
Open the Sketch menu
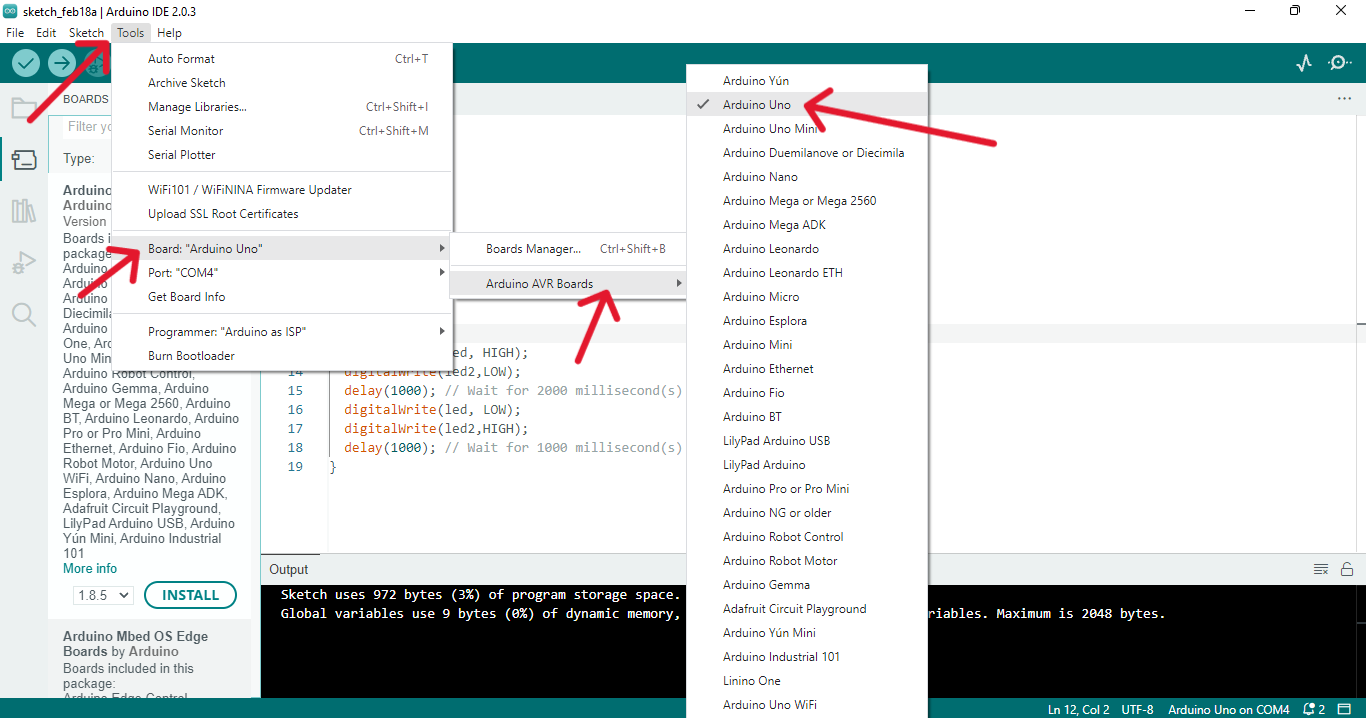[86, 33]
